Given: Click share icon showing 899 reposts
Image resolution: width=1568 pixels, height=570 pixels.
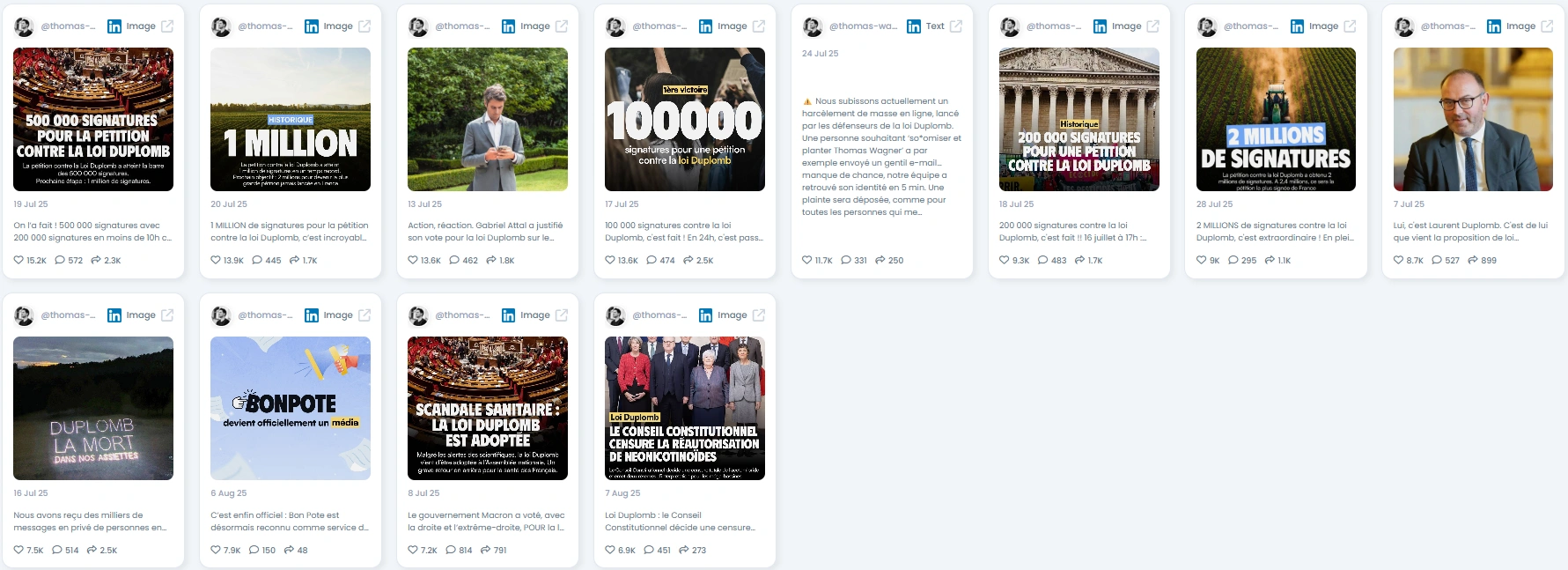Looking at the screenshot, I should 1473,260.
